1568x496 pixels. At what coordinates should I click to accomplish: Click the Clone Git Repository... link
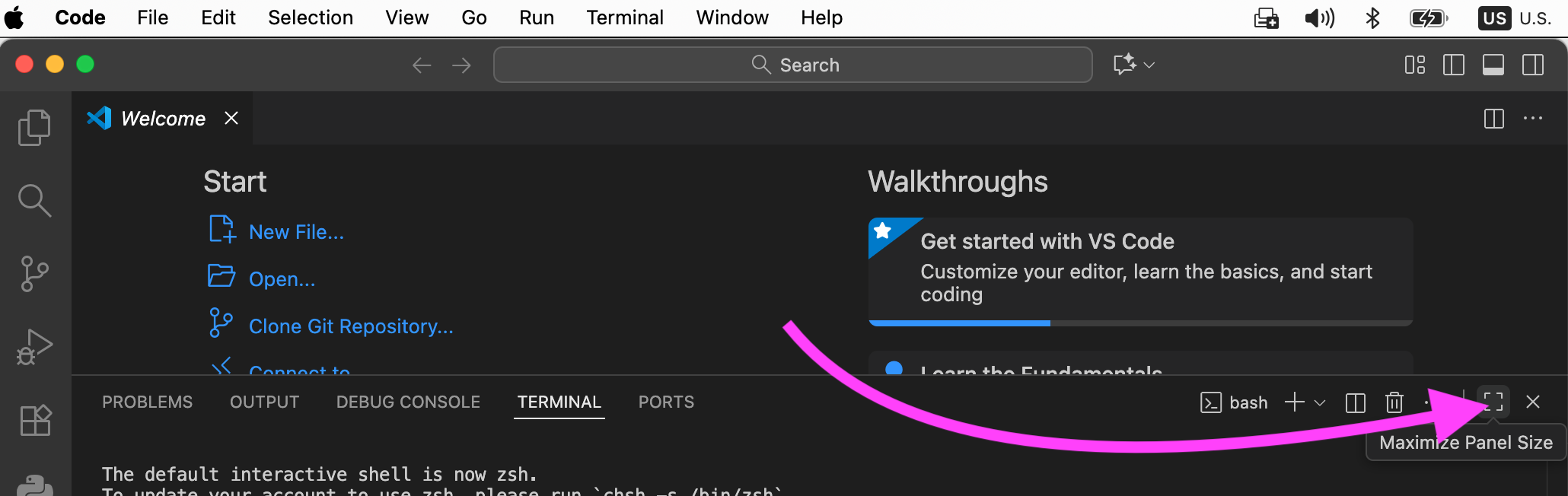351,326
